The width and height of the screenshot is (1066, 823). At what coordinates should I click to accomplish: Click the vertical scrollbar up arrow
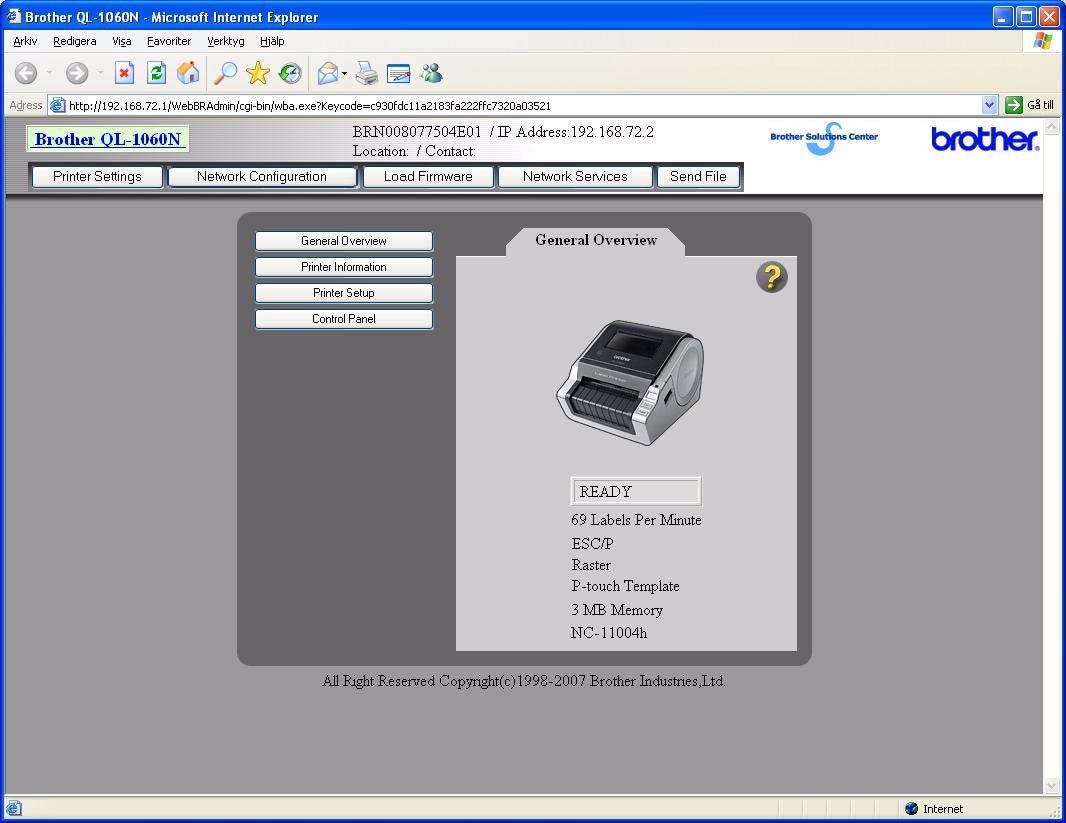1051,126
